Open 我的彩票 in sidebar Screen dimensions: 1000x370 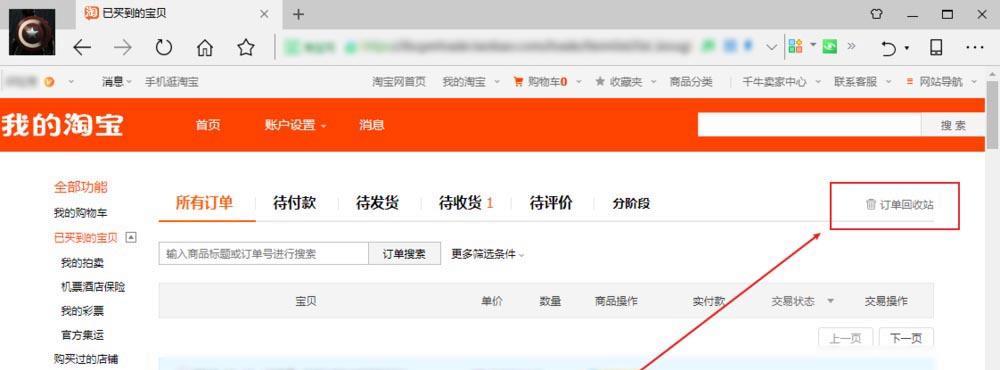82,311
